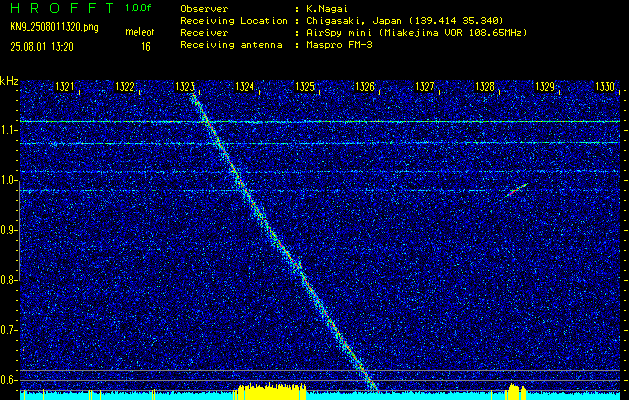Image resolution: width=629 pixels, height=400 pixels.
Task: Click the 0.6 frequency axis label
Action: (x=8, y=380)
